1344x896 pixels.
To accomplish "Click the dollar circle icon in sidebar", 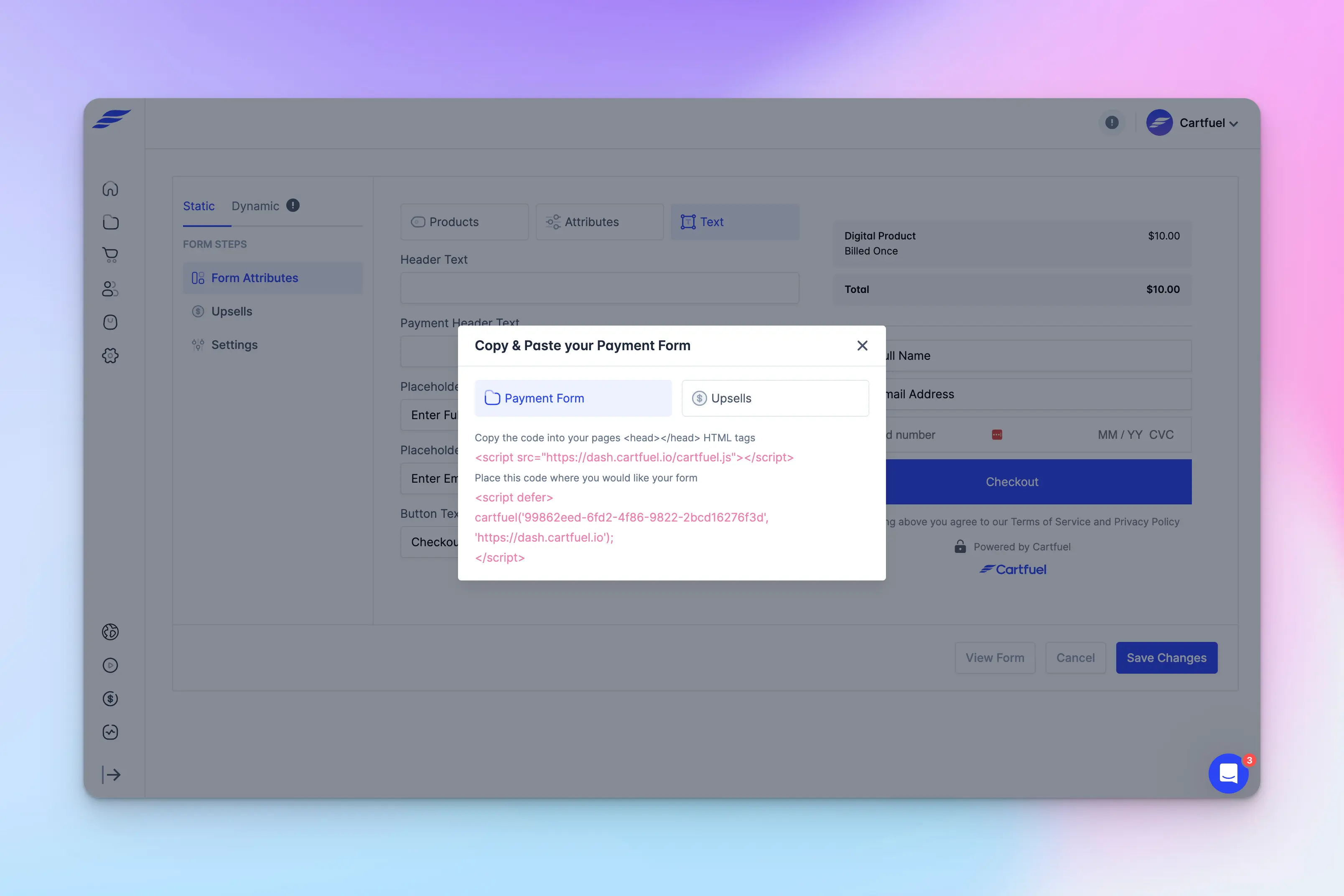I will pos(110,699).
